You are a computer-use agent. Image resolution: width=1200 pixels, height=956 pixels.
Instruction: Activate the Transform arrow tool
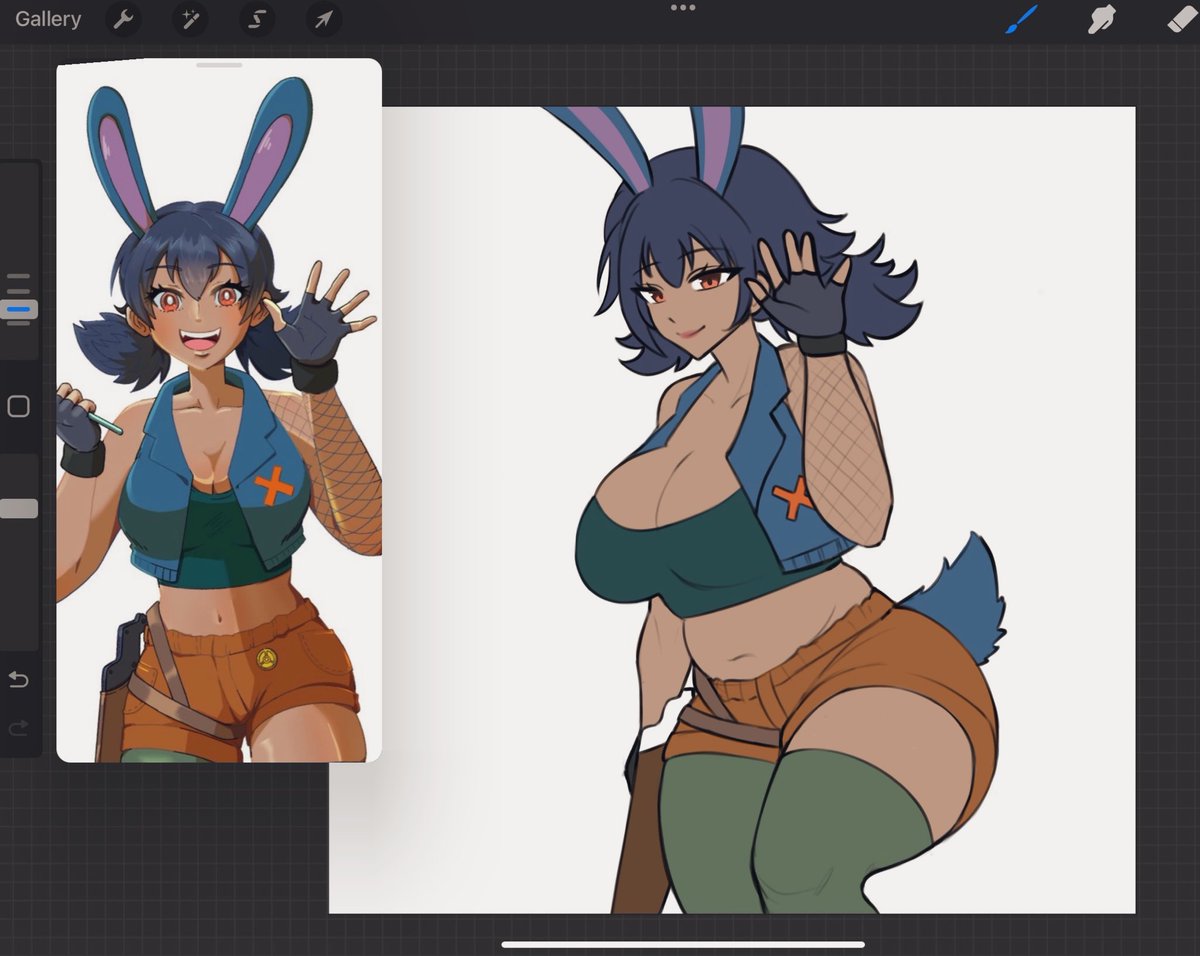tap(323, 19)
